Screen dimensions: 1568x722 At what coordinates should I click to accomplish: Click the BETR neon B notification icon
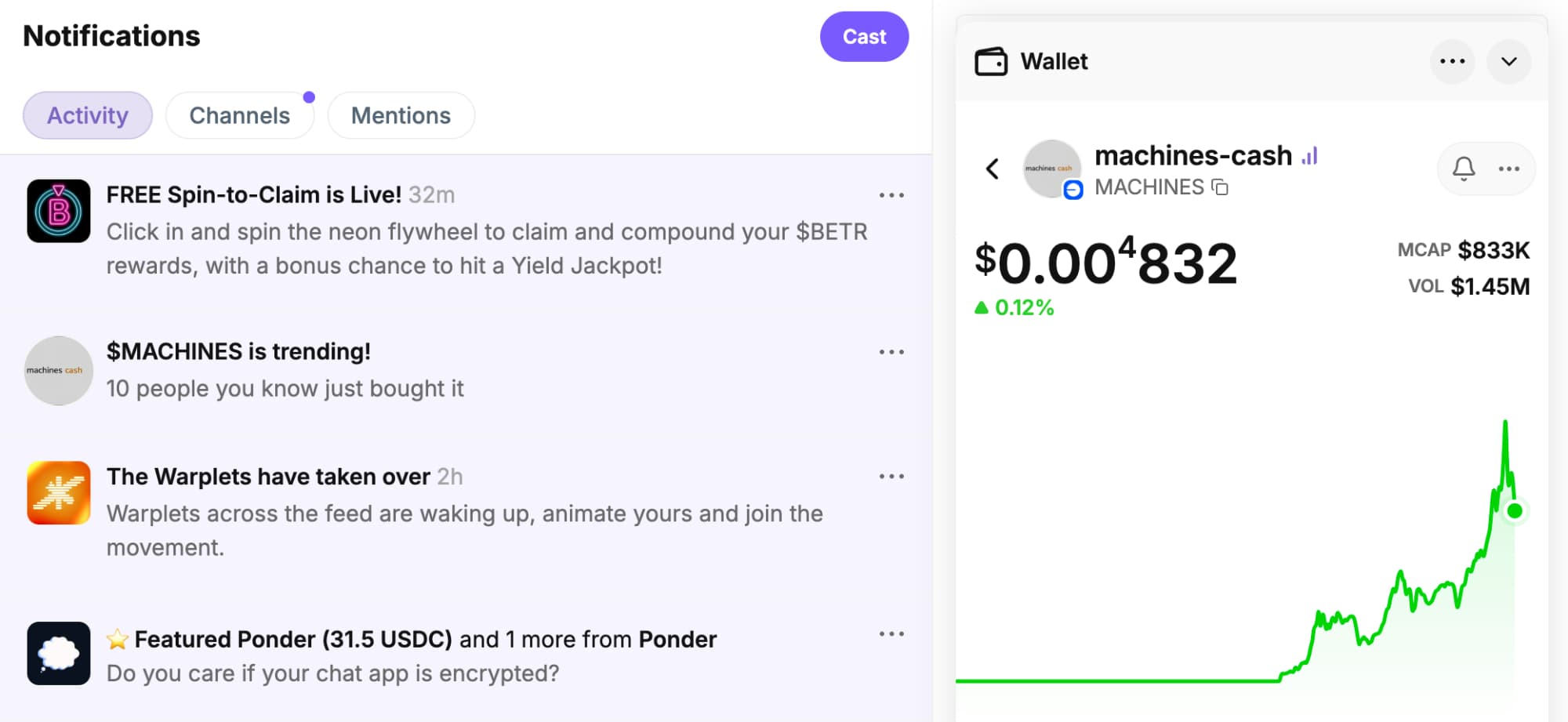pos(59,211)
